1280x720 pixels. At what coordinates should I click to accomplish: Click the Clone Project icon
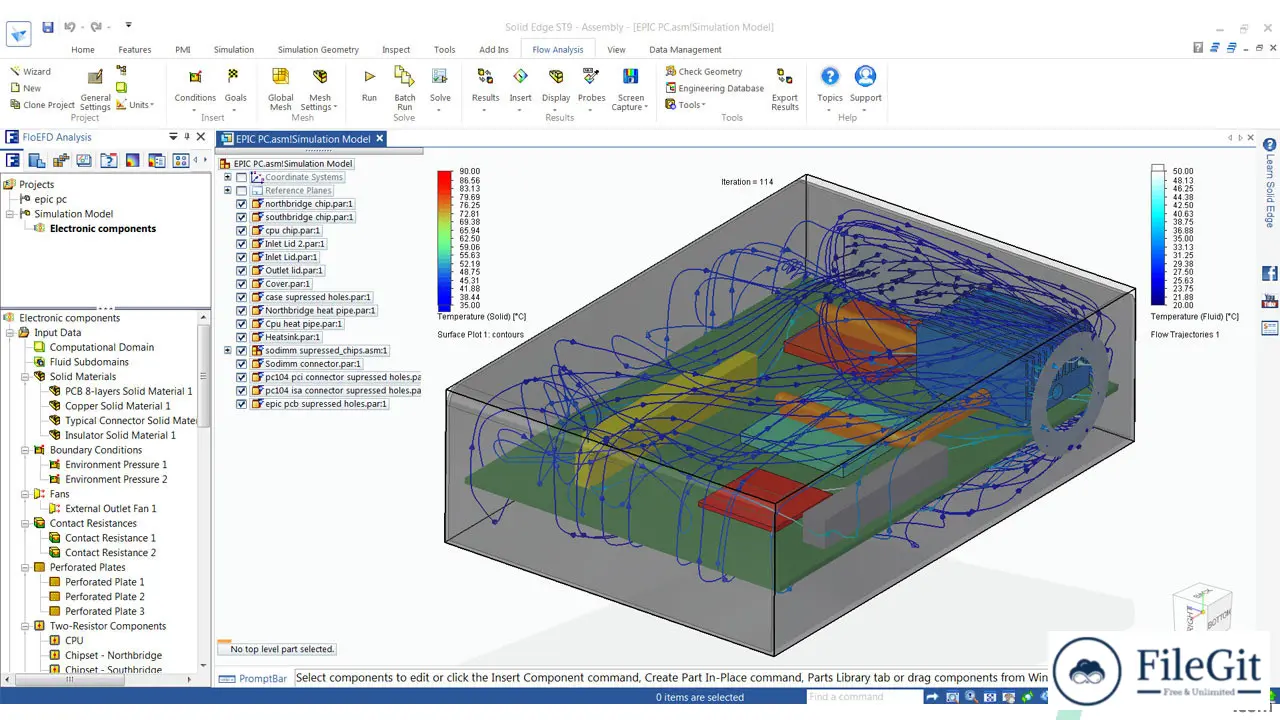pyautogui.click(x=15, y=105)
